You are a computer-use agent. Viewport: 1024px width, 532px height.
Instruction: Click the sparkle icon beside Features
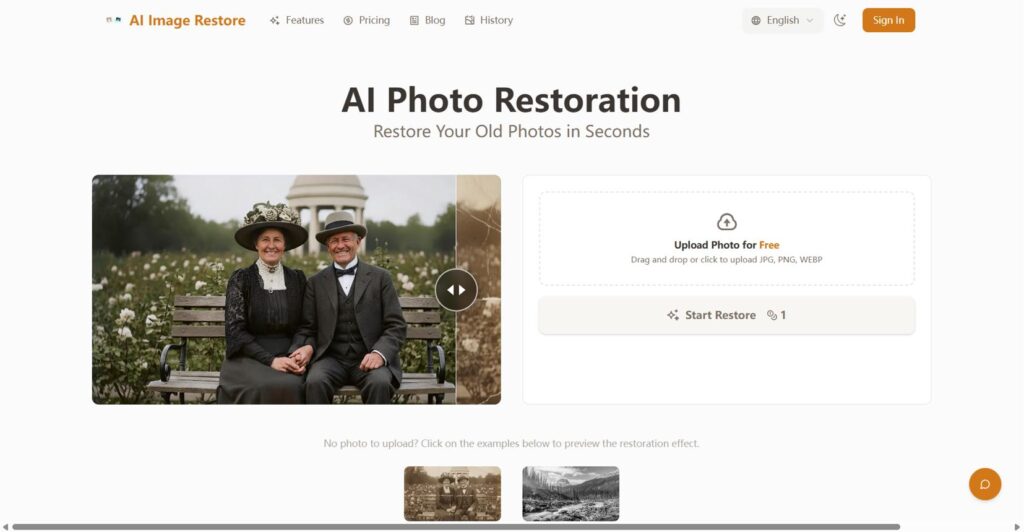tap(275, 20)
